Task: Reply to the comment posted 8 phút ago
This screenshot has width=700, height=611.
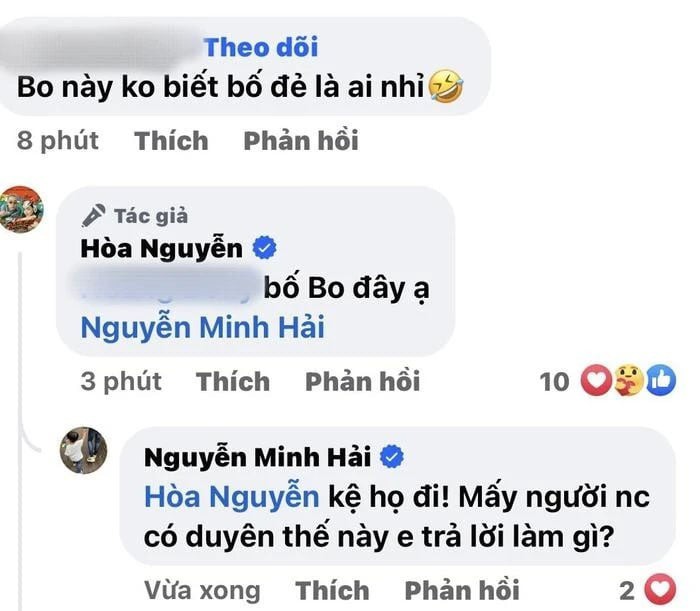Action: 301,141
